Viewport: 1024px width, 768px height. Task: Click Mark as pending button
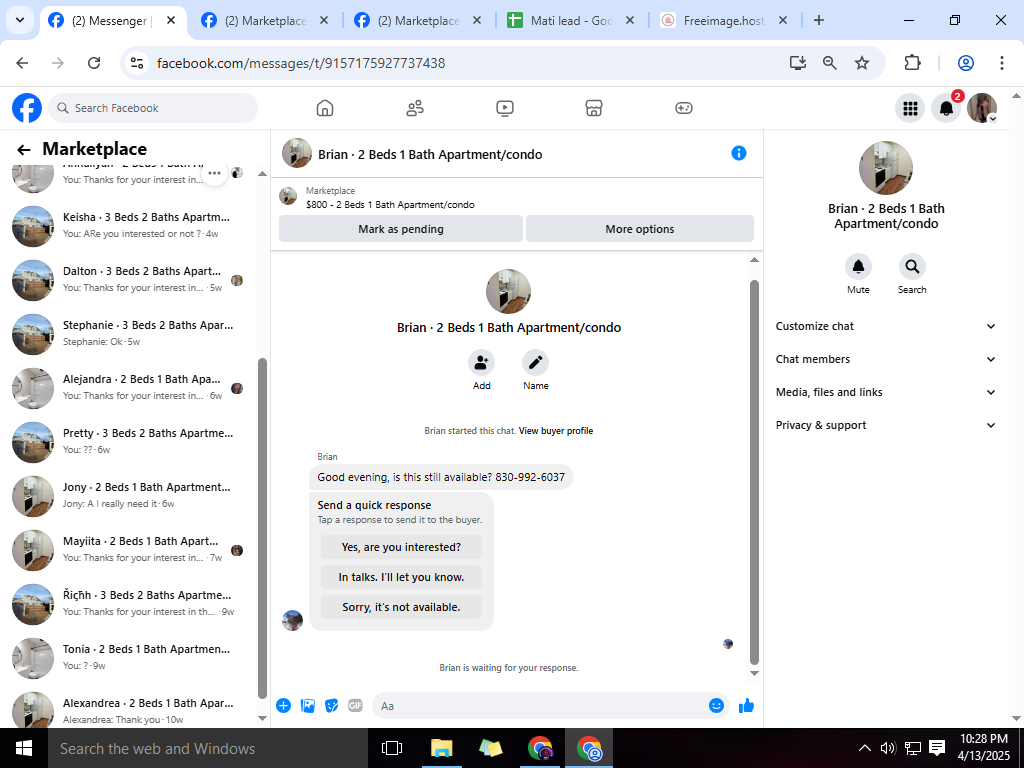point(400,229)
